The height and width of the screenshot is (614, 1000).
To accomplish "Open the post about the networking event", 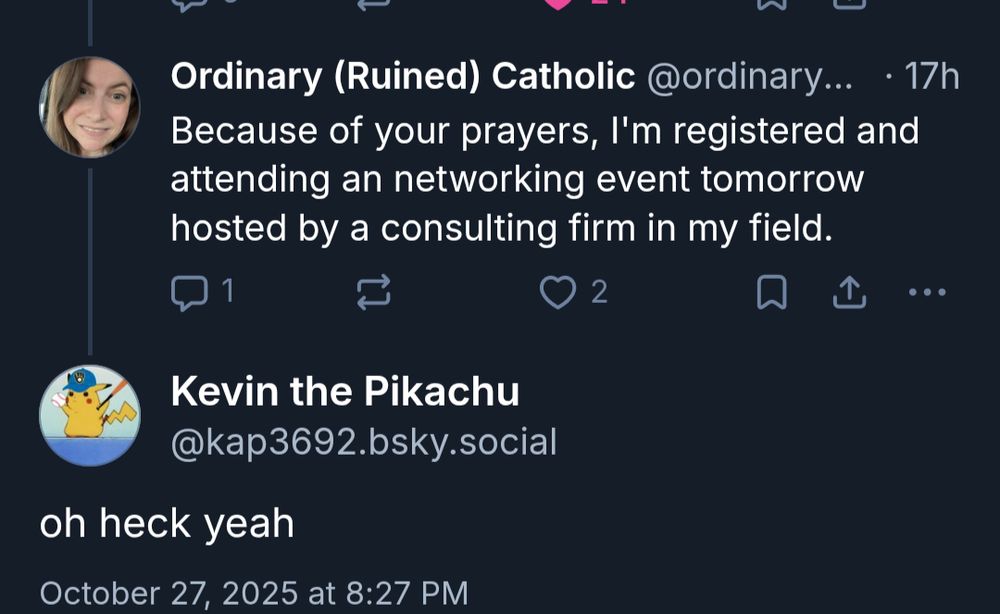I will coord(544,180).
